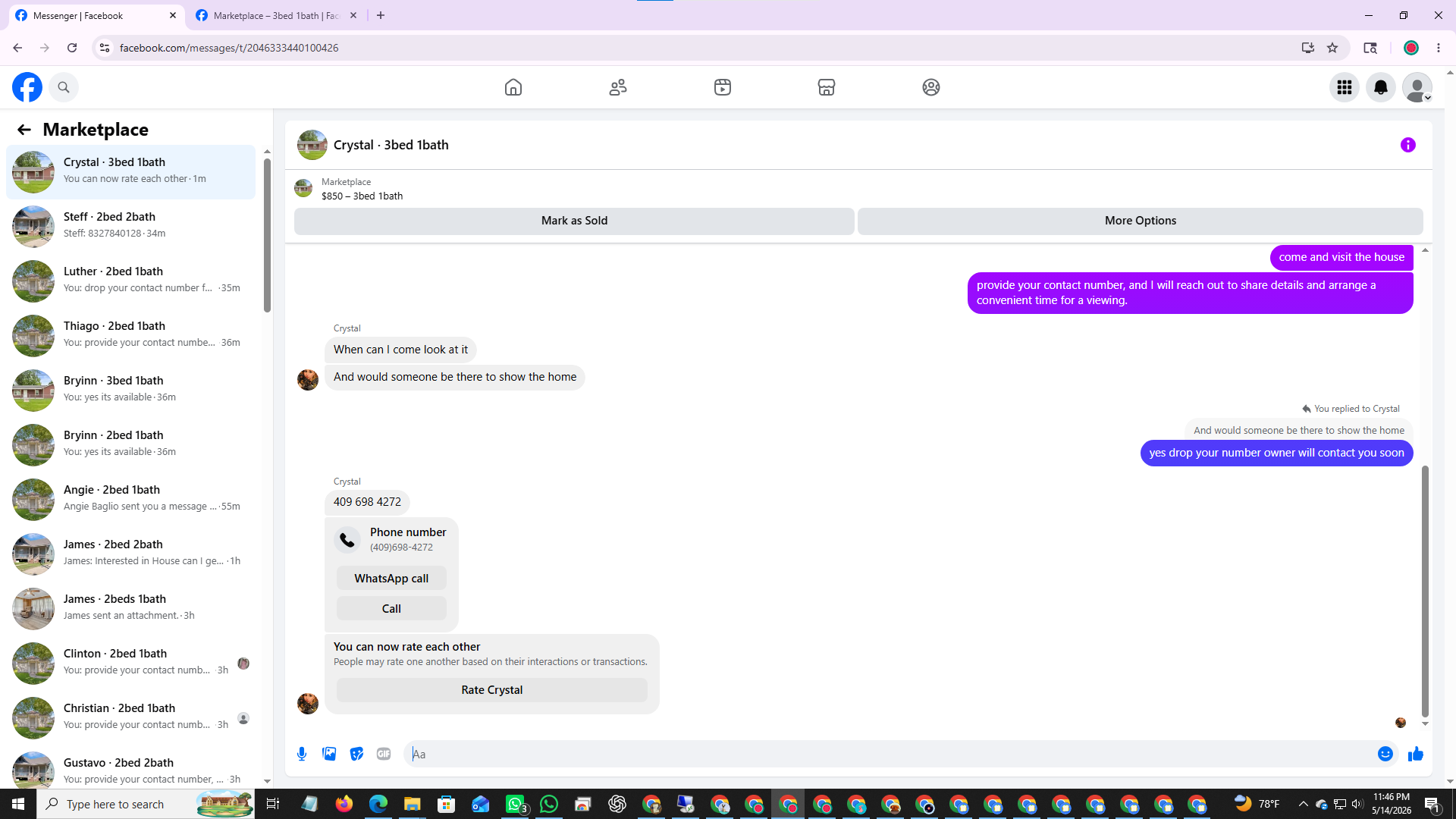
Task: Switch to the Marketplace 3bed 1bath tab
Action: pyautogui.click(x=277, y=16)
